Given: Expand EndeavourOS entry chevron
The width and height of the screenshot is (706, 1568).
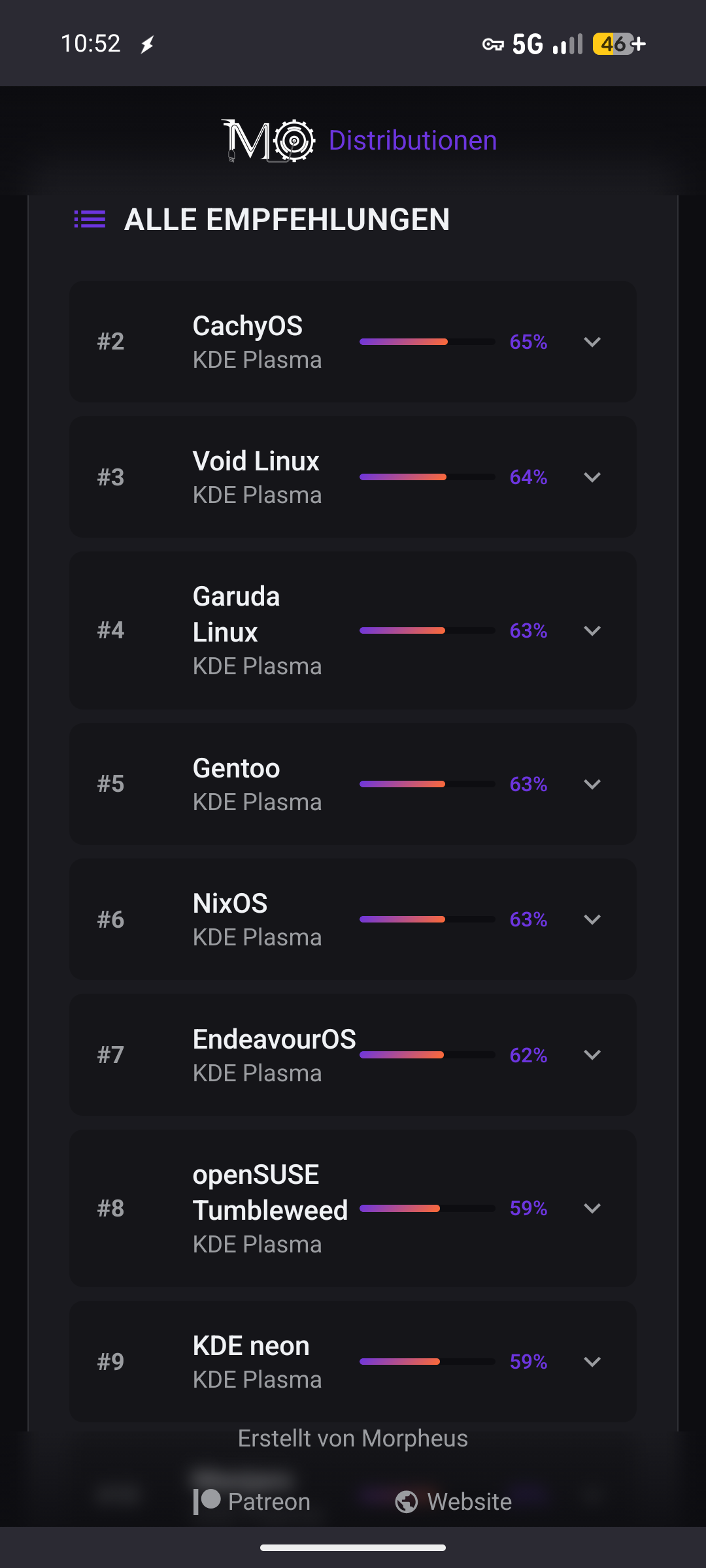Looking at the screenshot, I should [592, 1054].
